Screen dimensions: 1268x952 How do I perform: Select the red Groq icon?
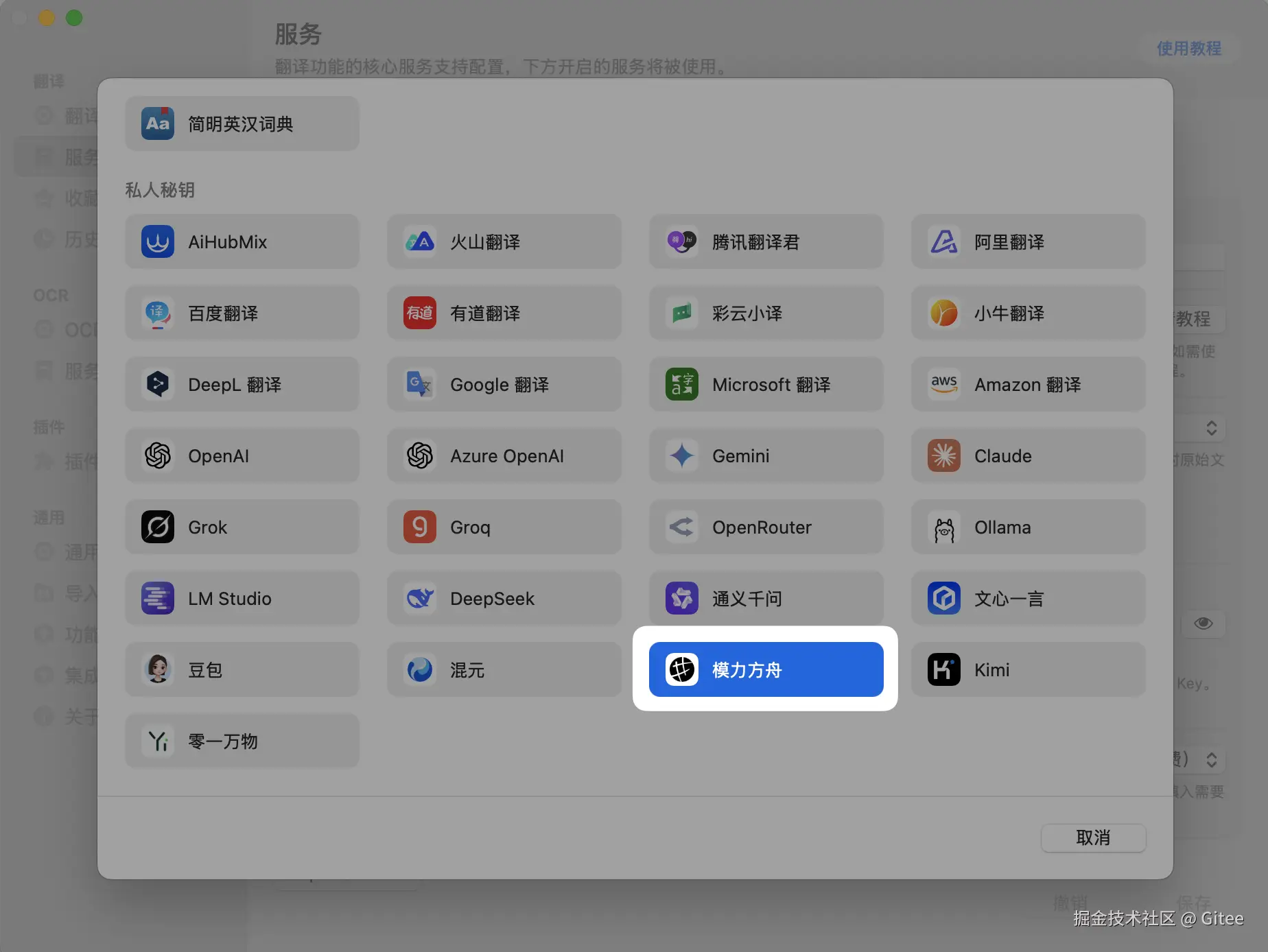click(x=420, y=527)
